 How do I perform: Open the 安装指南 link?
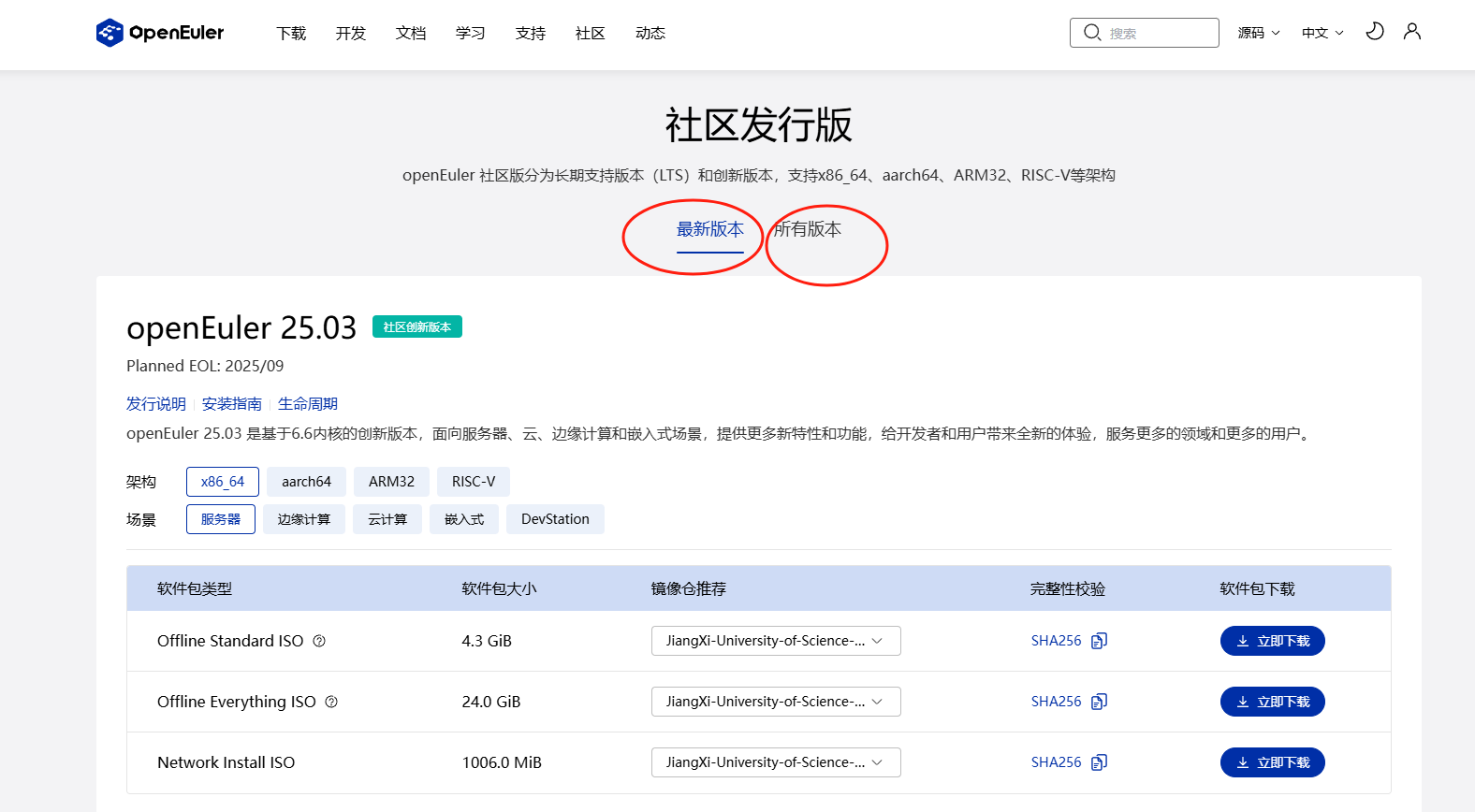point(232,404)
